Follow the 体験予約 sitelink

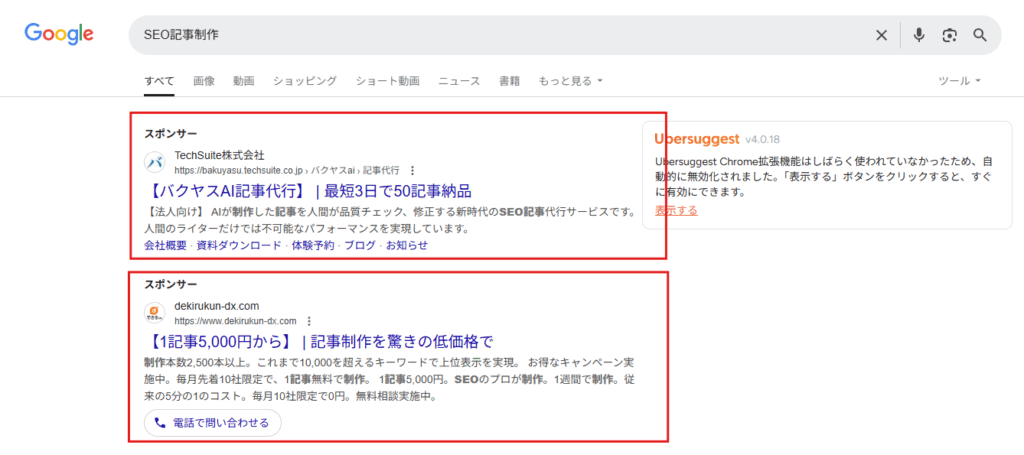(x=313, y=245)
